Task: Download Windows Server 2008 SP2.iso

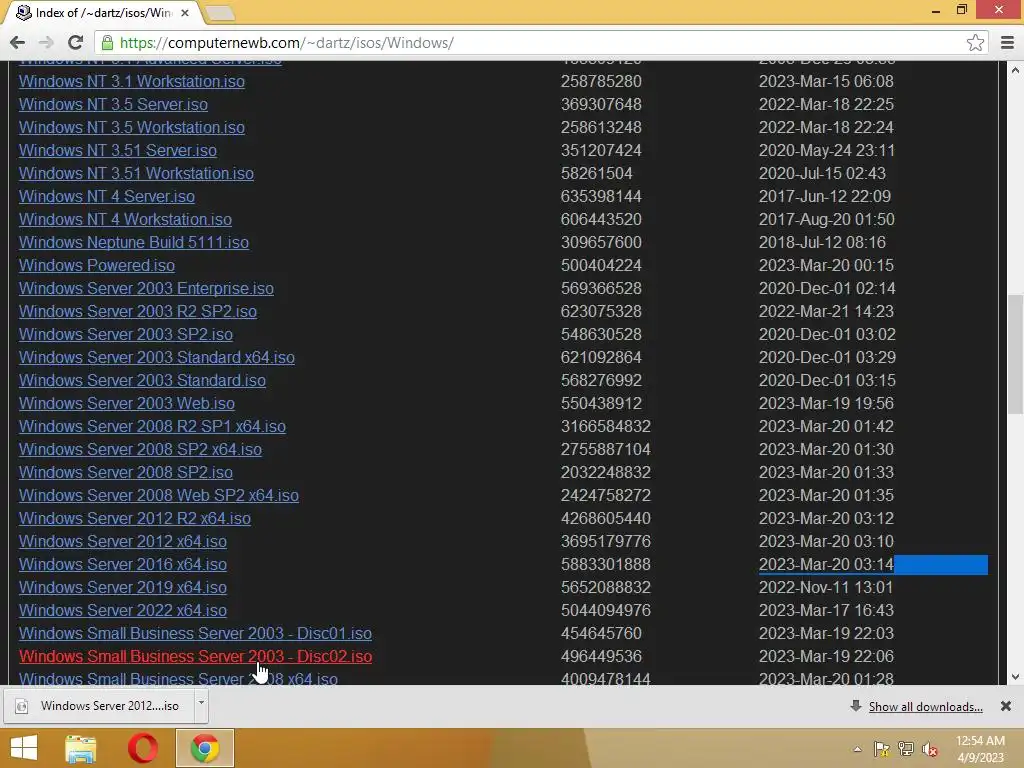Action: (125, 472)
